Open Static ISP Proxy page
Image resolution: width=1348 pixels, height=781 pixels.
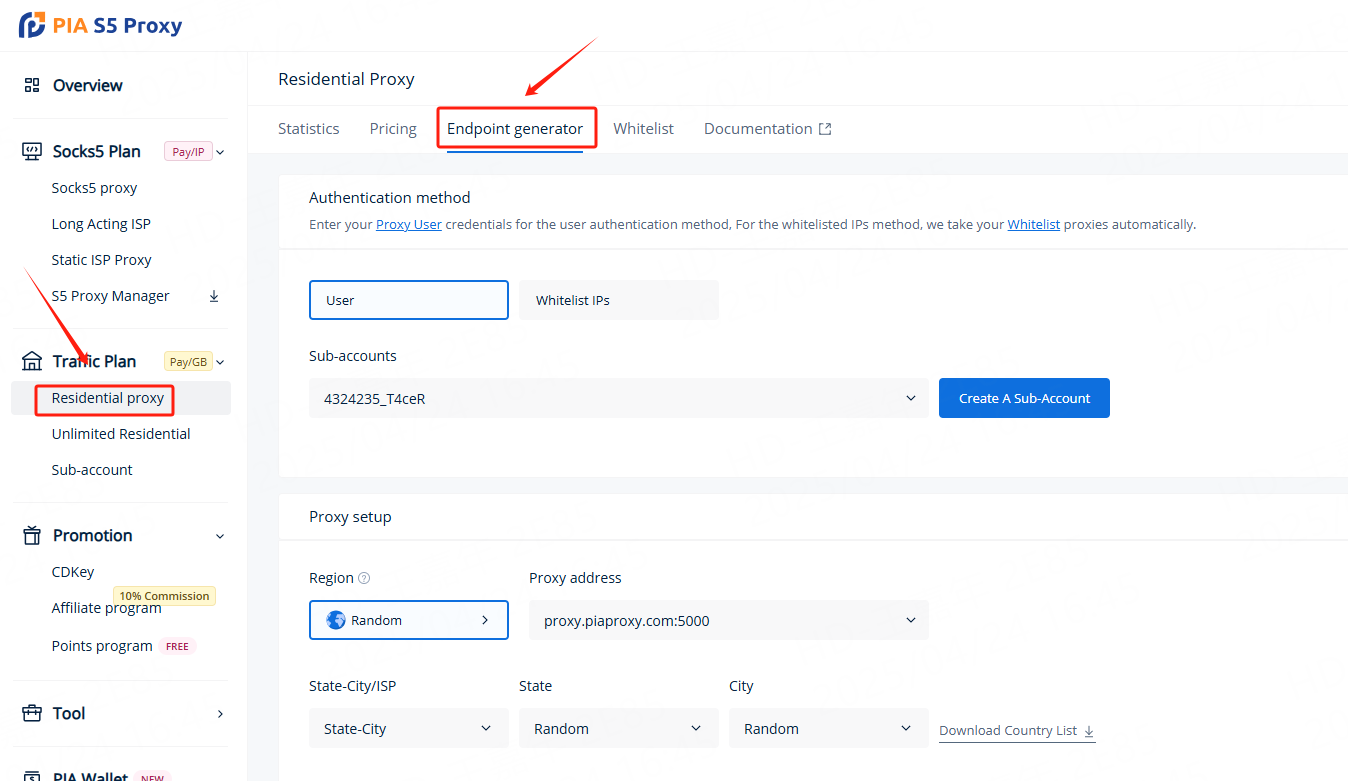102,260
